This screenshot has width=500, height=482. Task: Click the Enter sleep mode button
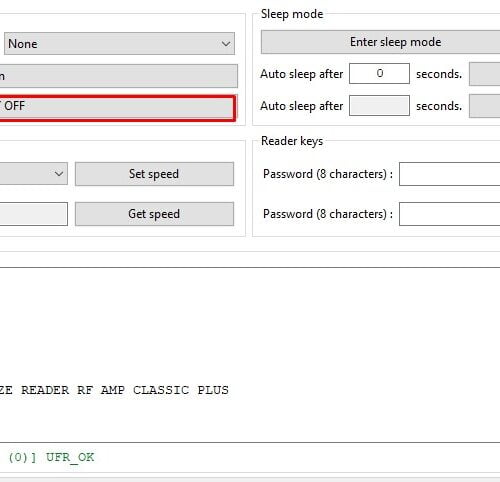click(380, 42)
